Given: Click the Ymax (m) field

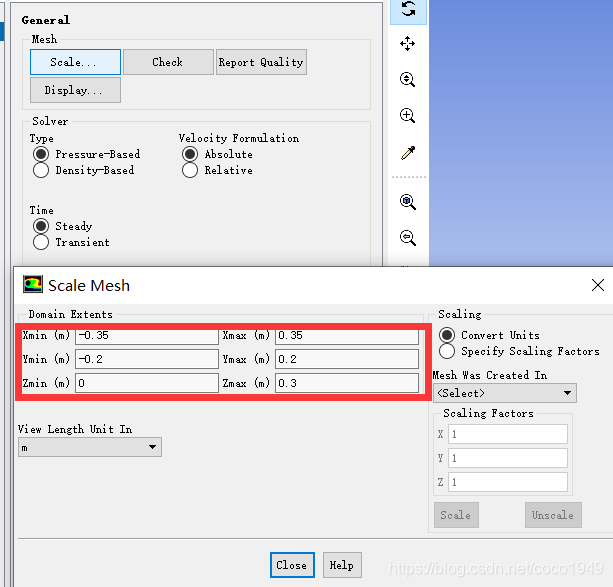Looking at the screenshot, I should coord(347,359).
